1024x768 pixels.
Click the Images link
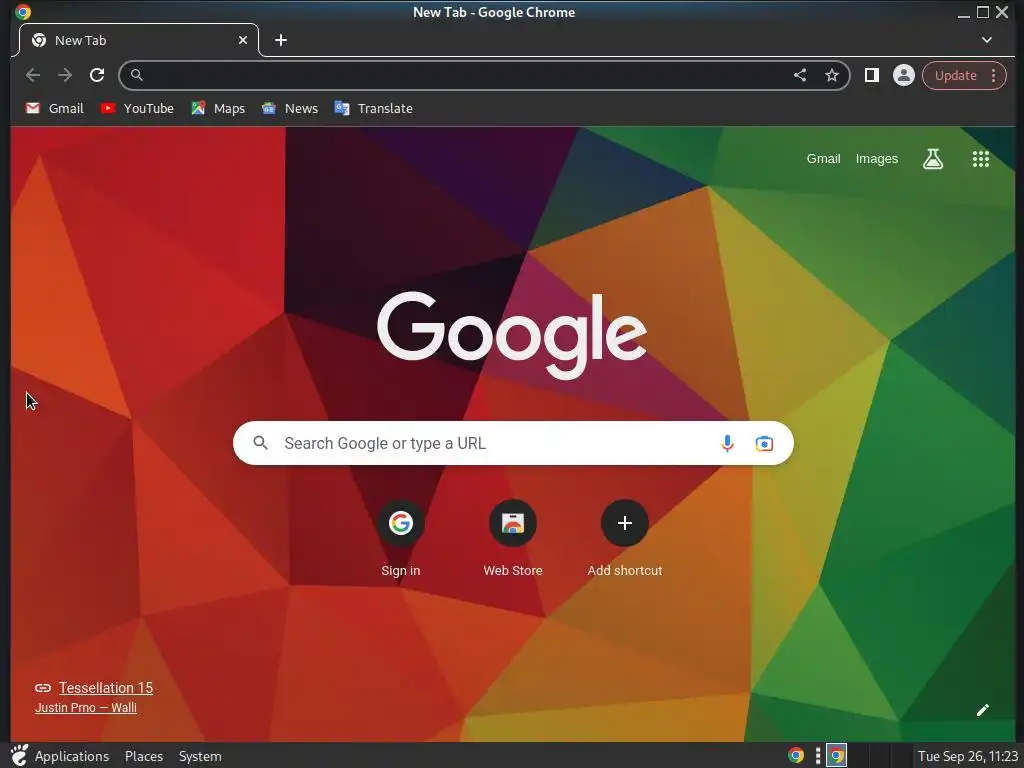(876, 159)
